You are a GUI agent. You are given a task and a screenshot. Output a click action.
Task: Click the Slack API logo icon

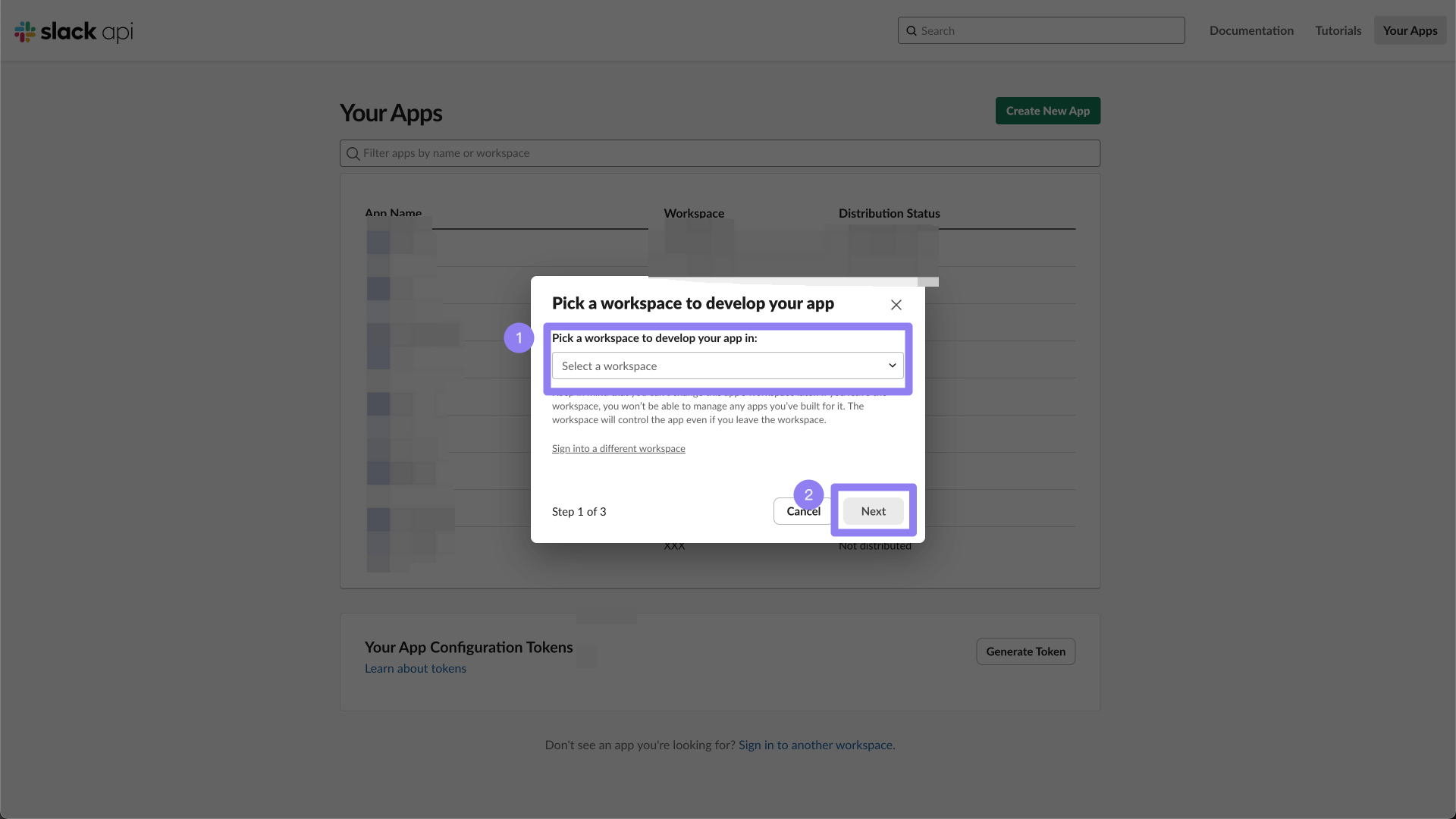25,30
